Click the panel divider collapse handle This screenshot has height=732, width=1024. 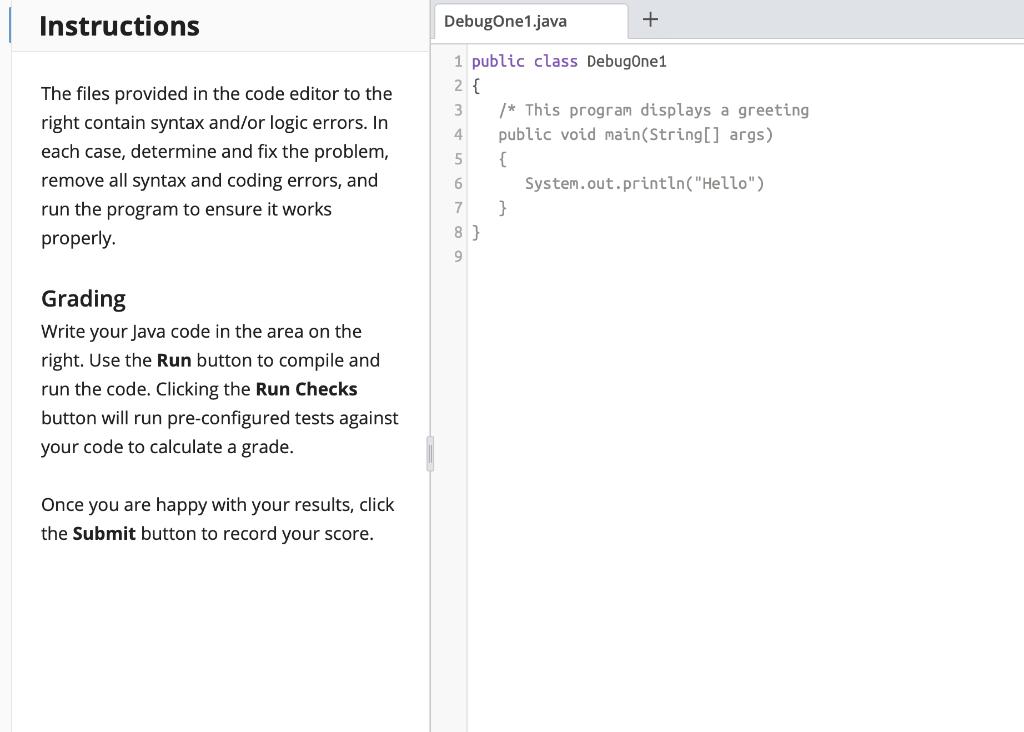pos(430,452)
